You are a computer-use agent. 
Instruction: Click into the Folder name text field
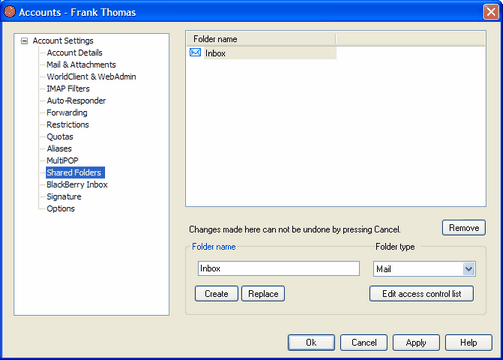click(x=279, y=268)
